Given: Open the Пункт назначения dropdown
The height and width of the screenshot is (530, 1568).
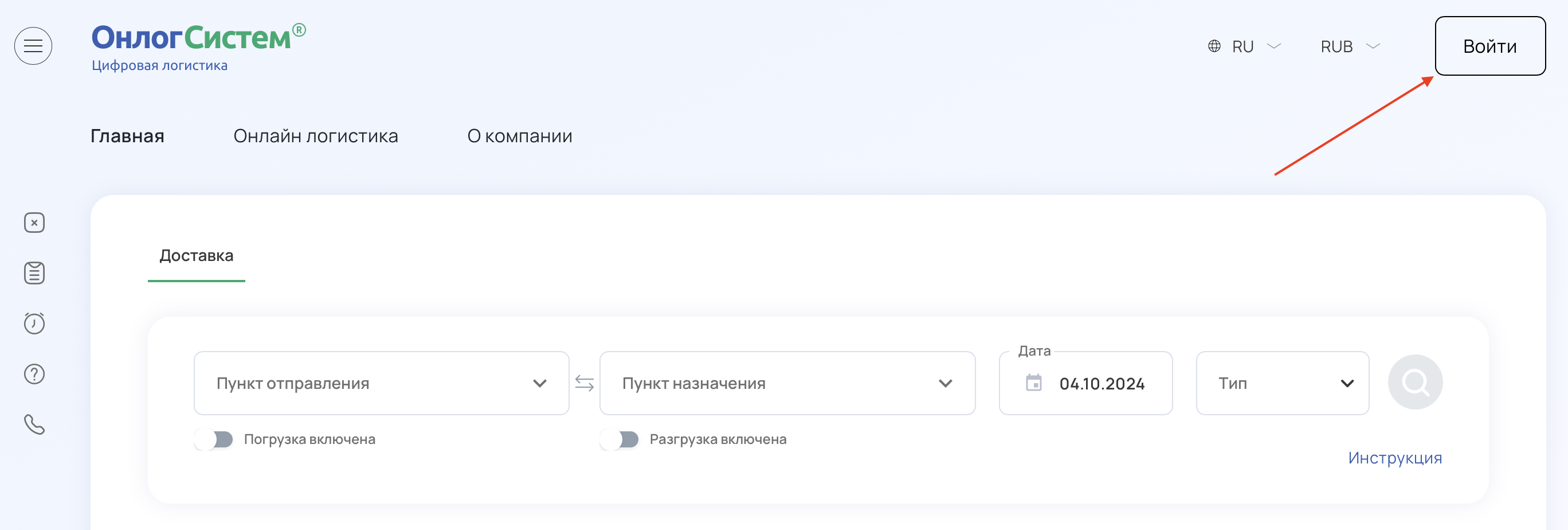Looking at the screenshot, I should [787, 383].
